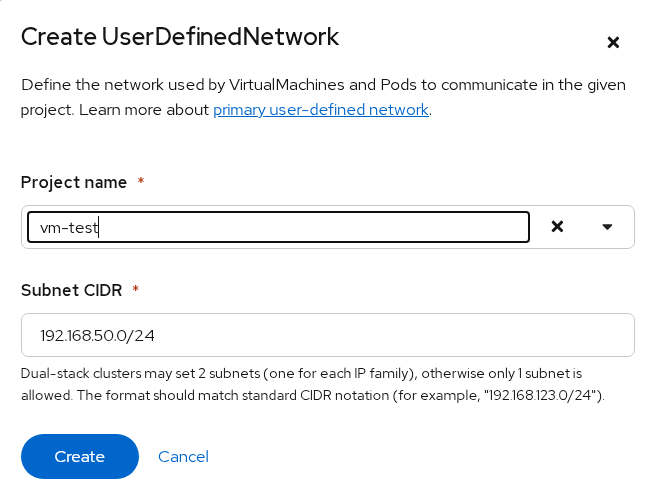Click the Subnet CIDR label

[71, 290]
